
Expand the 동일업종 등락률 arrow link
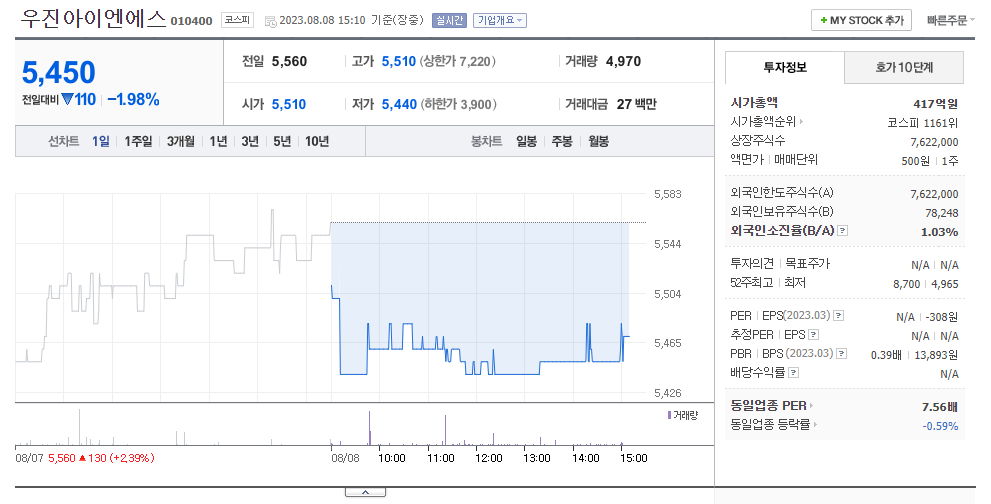click(x=815, y=424)
